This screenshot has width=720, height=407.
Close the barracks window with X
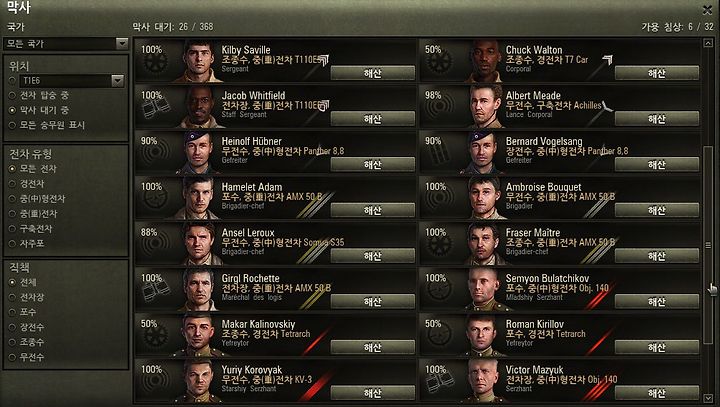[707, 9]
